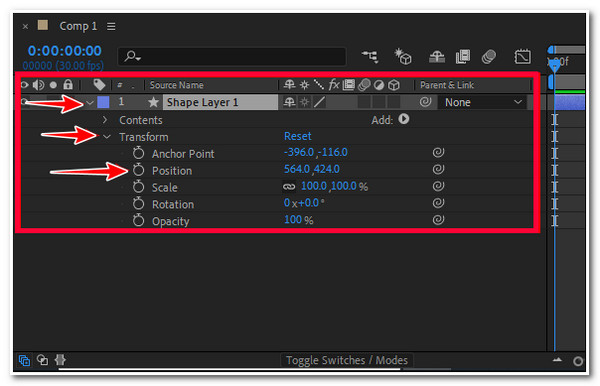Screen dimensions: 600x386
Task: Use the Opacity property pick whip
Action: [438, 220]
